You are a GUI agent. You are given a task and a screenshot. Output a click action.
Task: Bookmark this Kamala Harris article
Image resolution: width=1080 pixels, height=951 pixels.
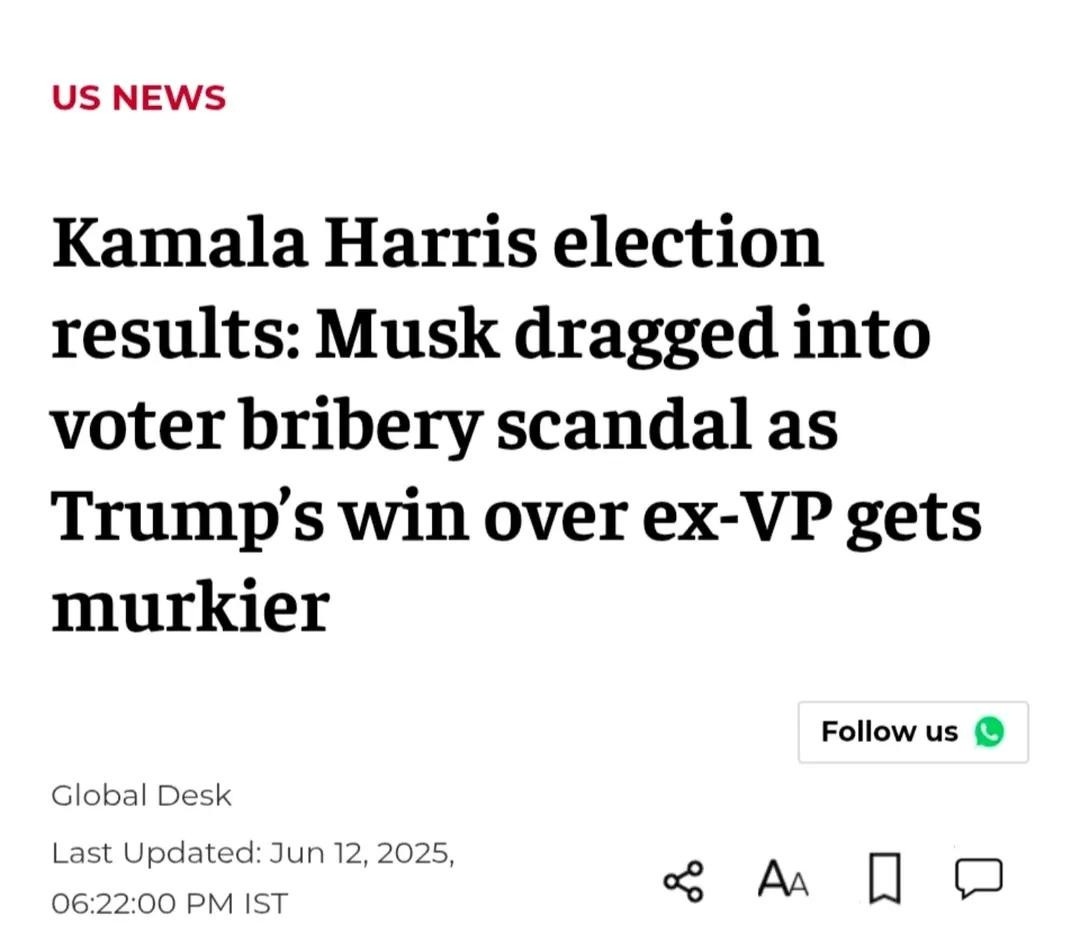click(884, 878)
